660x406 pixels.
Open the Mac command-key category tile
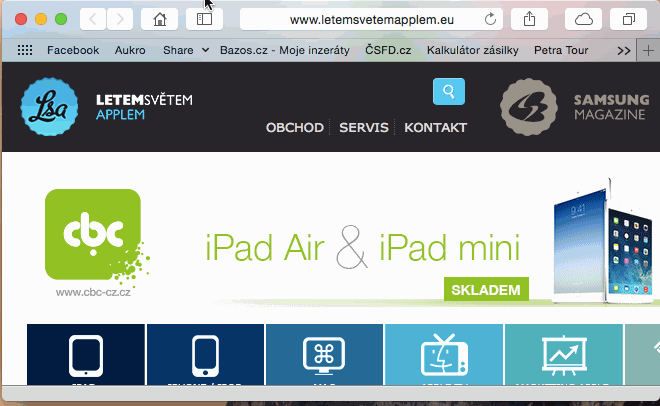(x=325, y=354)
